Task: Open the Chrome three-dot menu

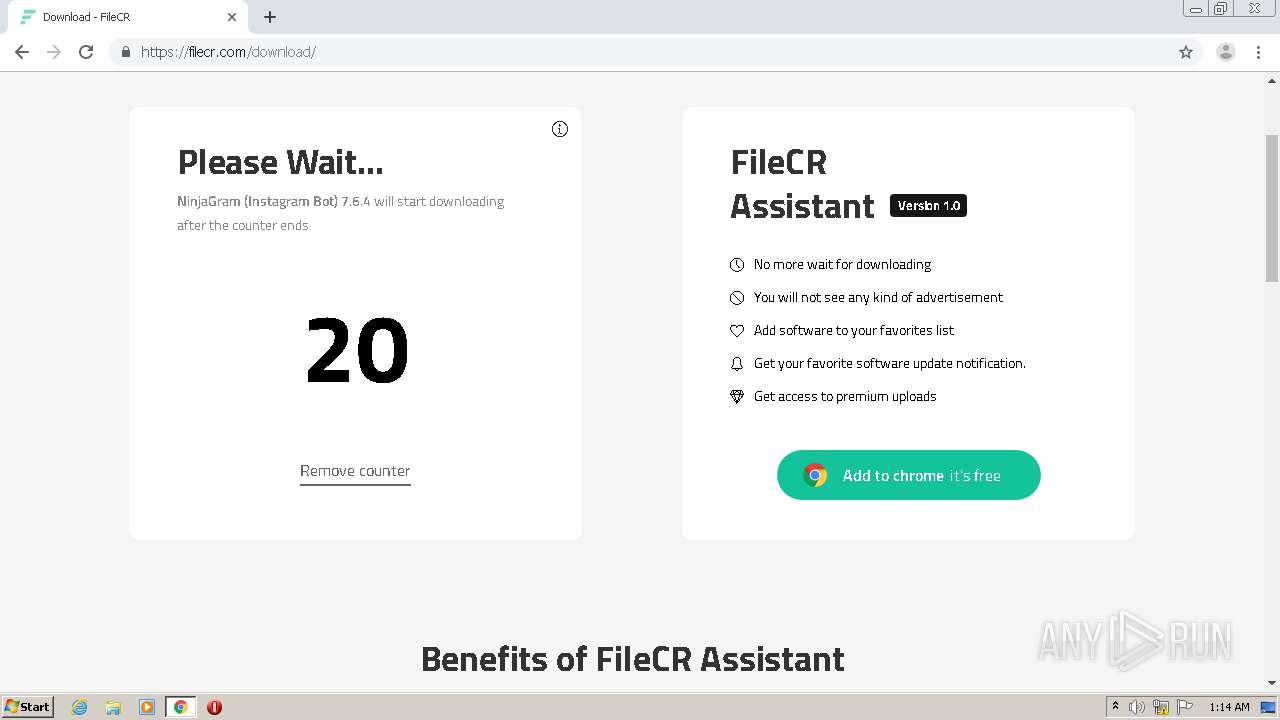Action: [1258, 52]
